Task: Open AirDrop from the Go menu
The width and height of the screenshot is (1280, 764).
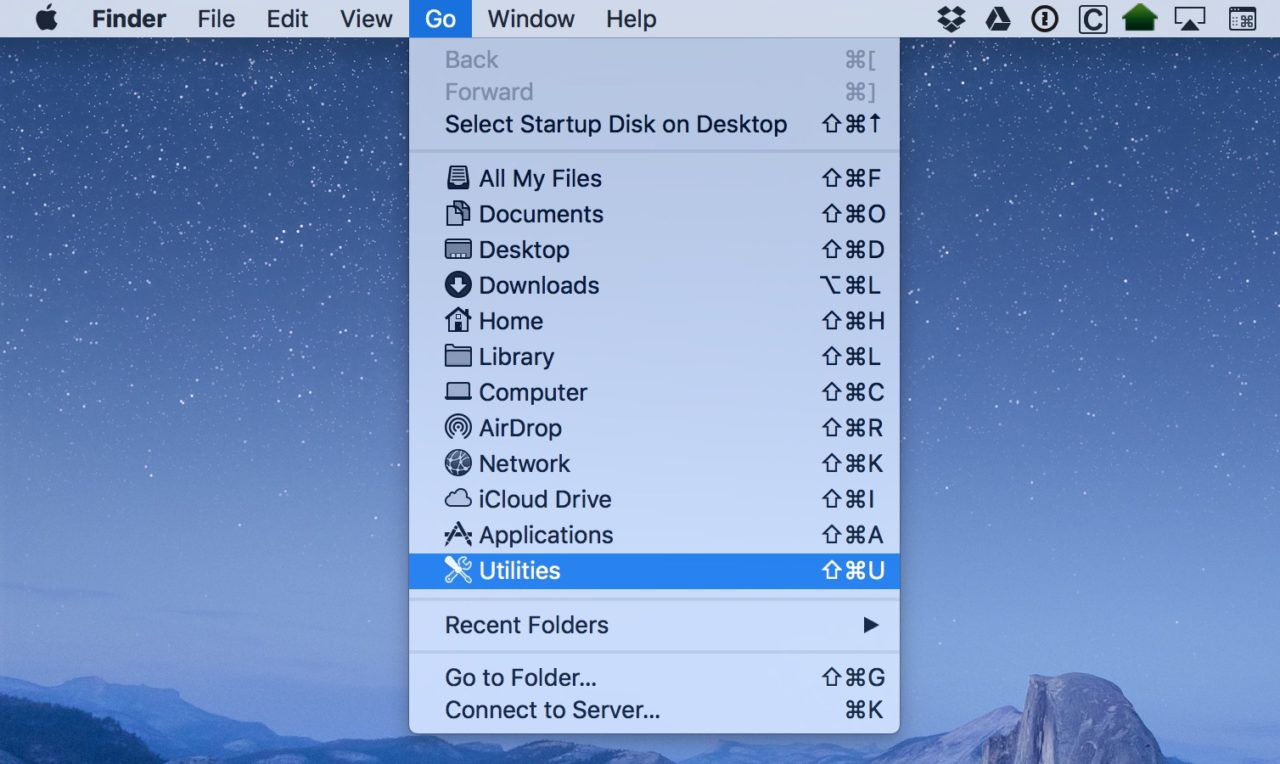Action: tap(654, 428)
